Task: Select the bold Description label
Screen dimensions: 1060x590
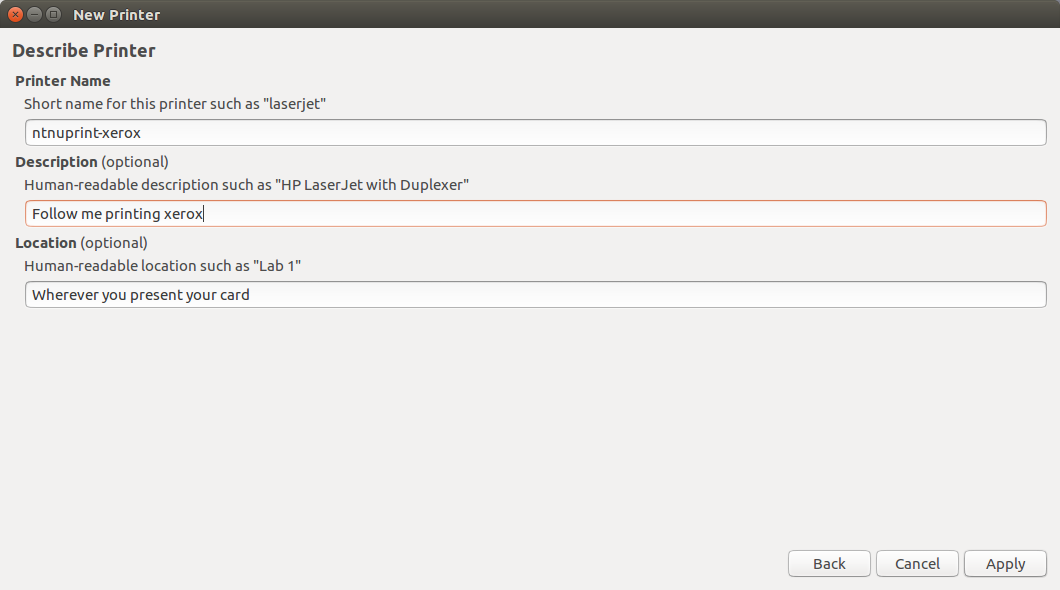Action: point(56,162)
